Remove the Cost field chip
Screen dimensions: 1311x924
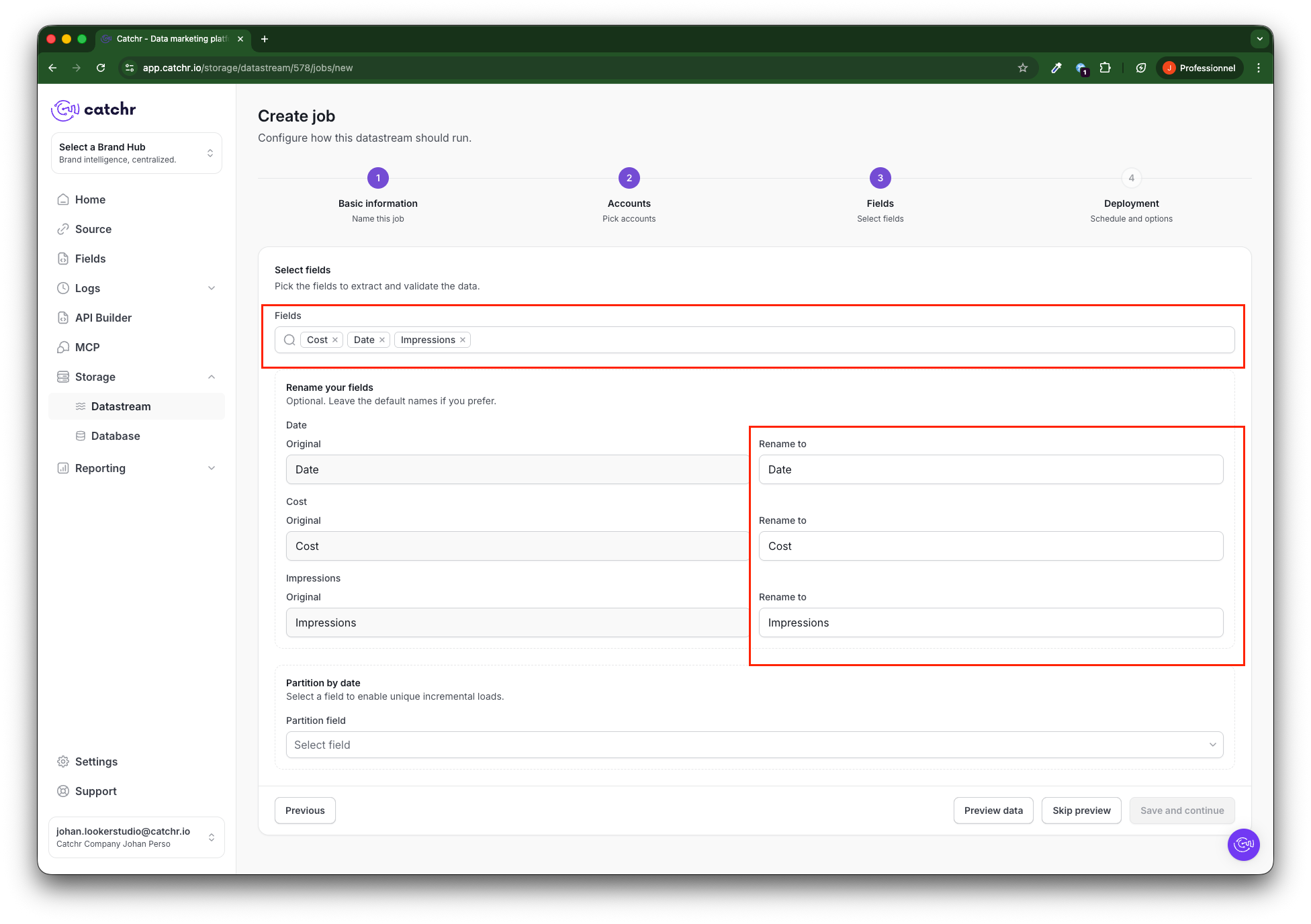click(x=335, y=340)
